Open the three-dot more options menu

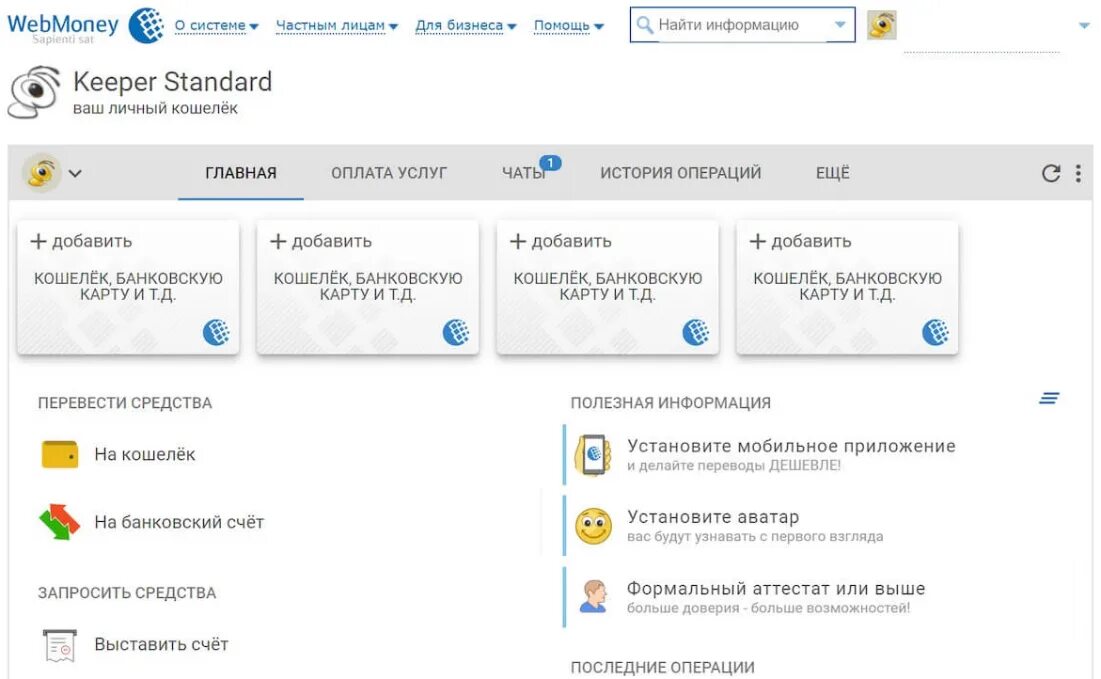point(1078,173)
